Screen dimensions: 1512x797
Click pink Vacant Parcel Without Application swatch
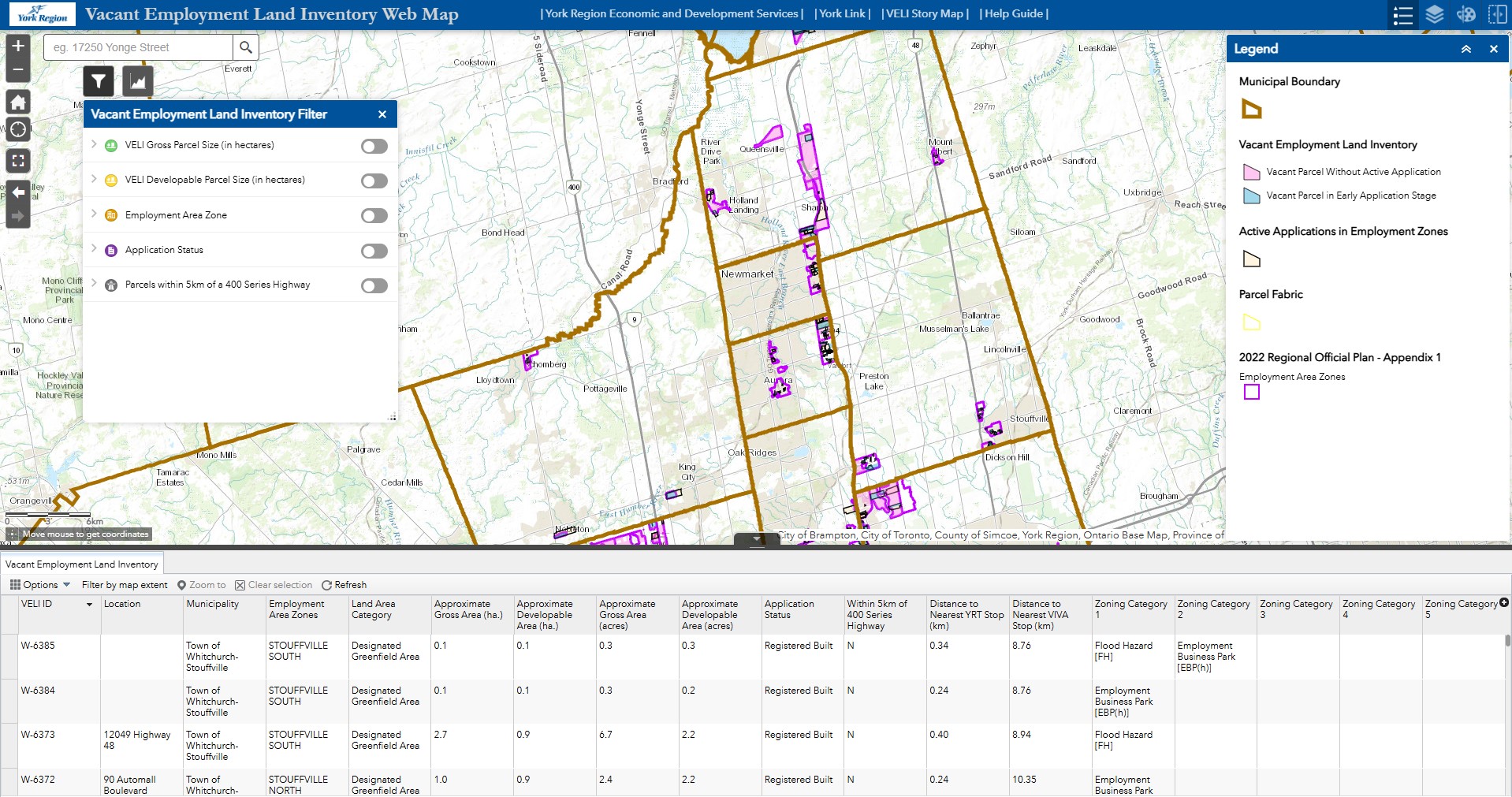click(1251, 172)
